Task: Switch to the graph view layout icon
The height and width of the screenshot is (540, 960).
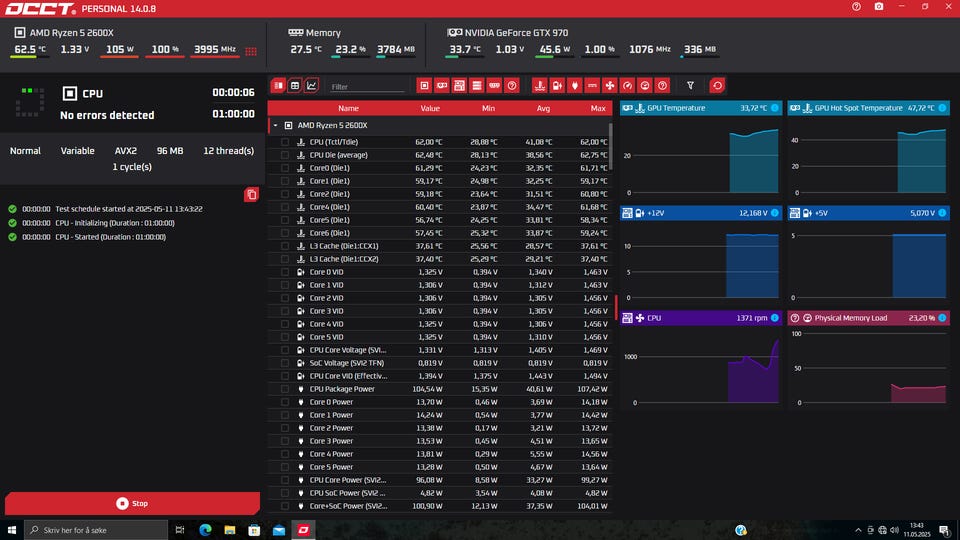Action: pyautogui.click(x=312, y=86)
